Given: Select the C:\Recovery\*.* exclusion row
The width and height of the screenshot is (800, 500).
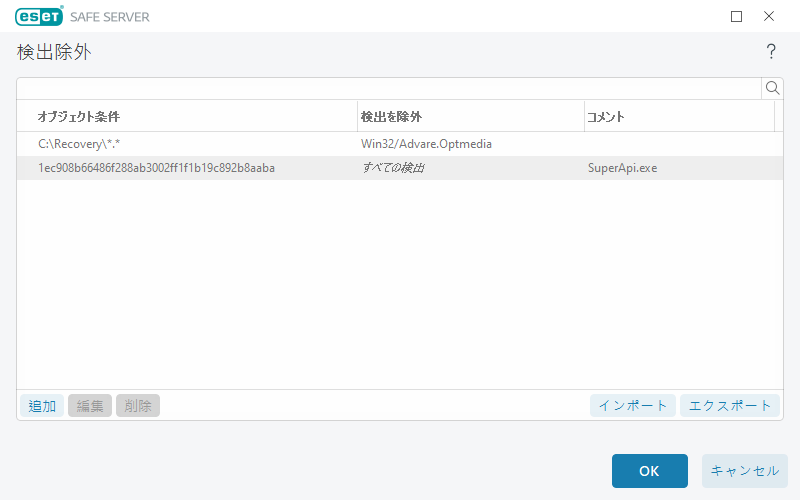Looking at the screenshot, I should pyautogui.click(x=79, y=144).
